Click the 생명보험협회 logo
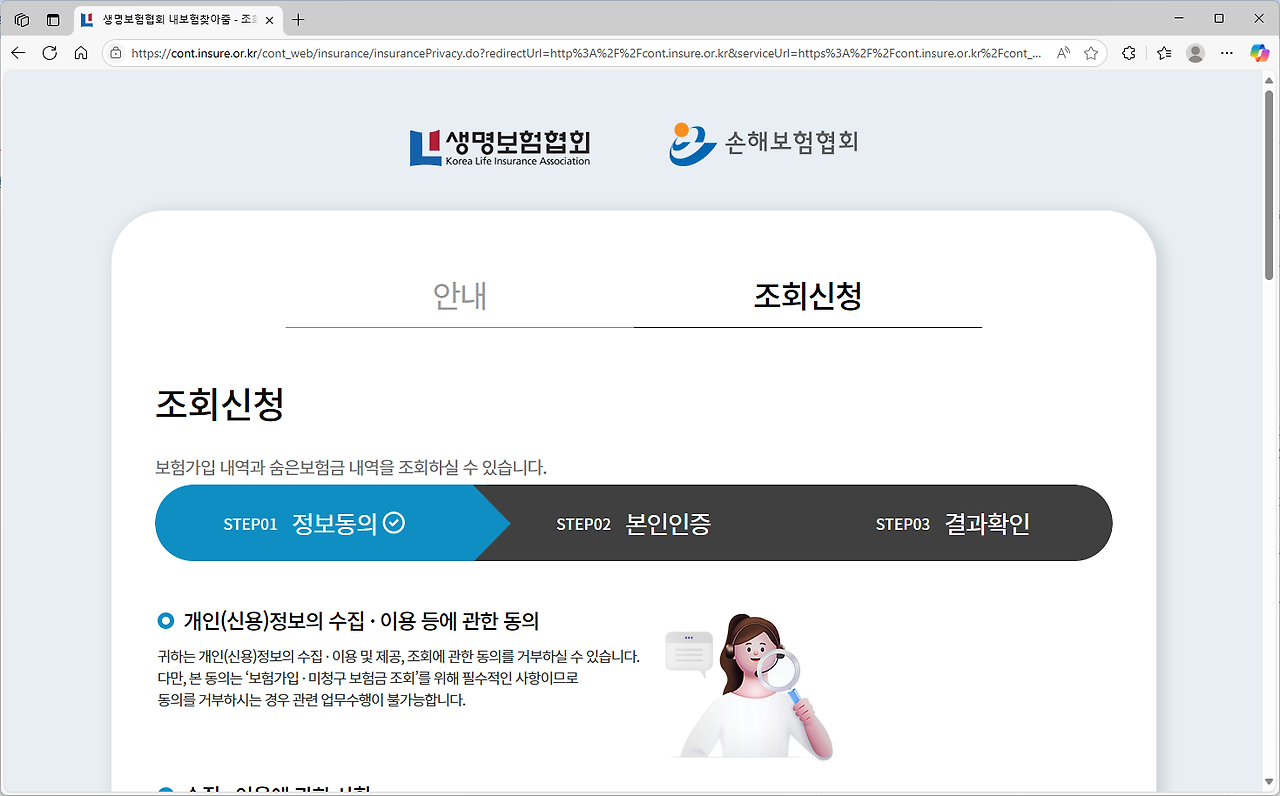The image size is (1280, 796). point(500,147)
